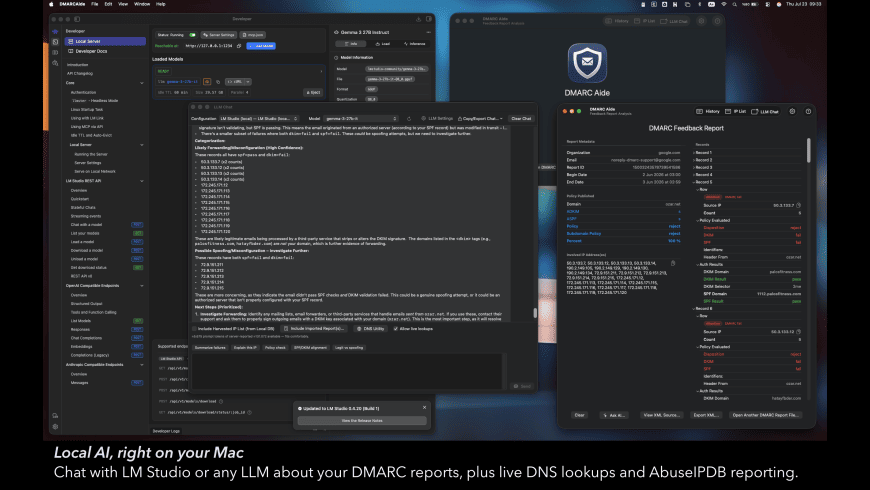870x490 pixels.
Task: Collapse OpenAI Compatible Endpoints section
Action: coord(141,286)
